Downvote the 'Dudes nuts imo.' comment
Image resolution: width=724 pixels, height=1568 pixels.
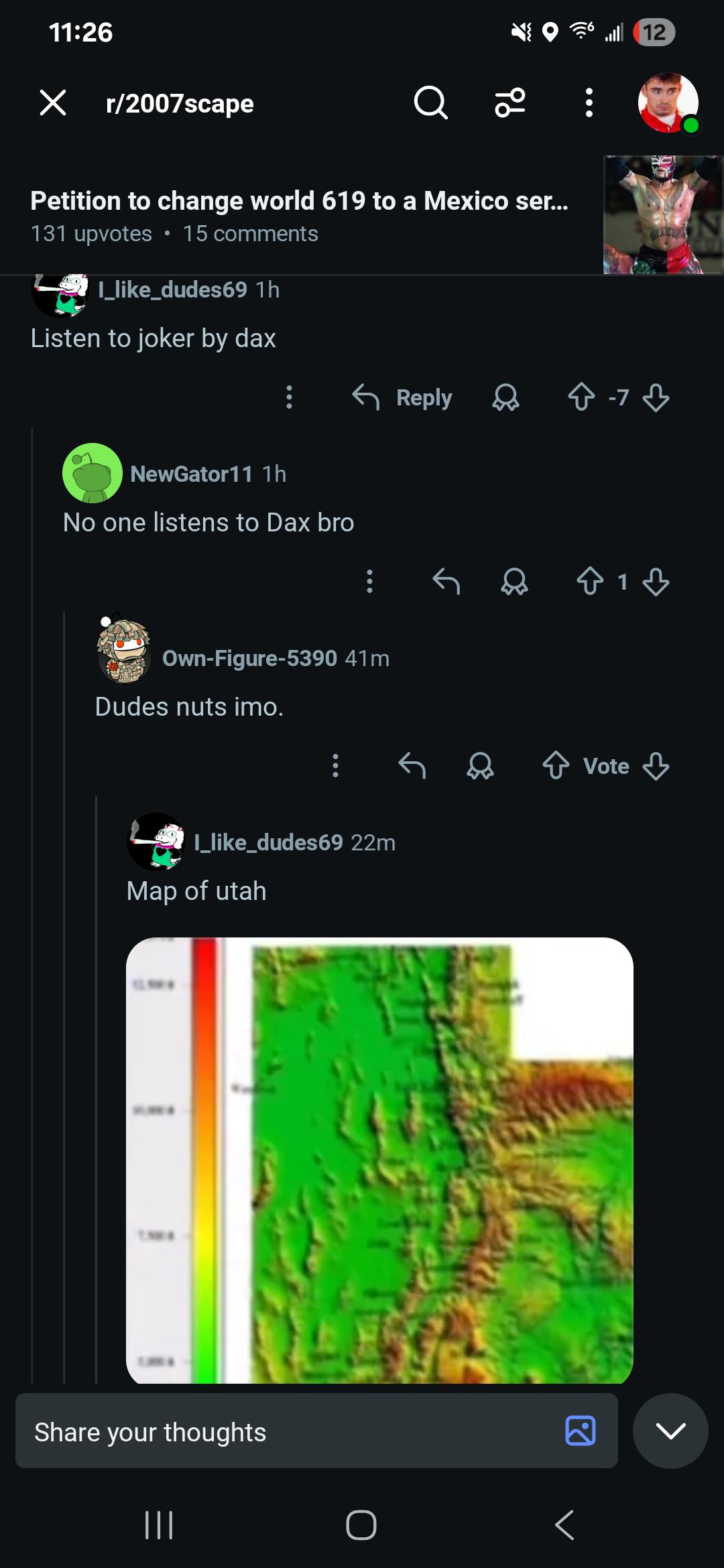[656, 766]
